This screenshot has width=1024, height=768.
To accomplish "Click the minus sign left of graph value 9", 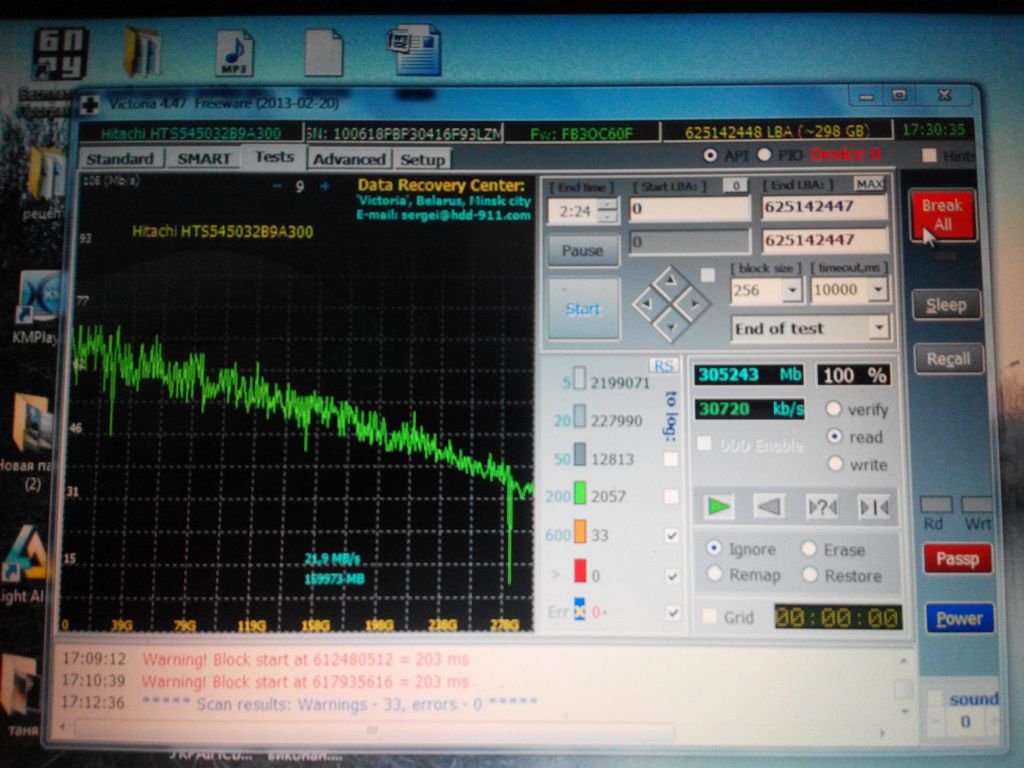I will pos(277,186).
